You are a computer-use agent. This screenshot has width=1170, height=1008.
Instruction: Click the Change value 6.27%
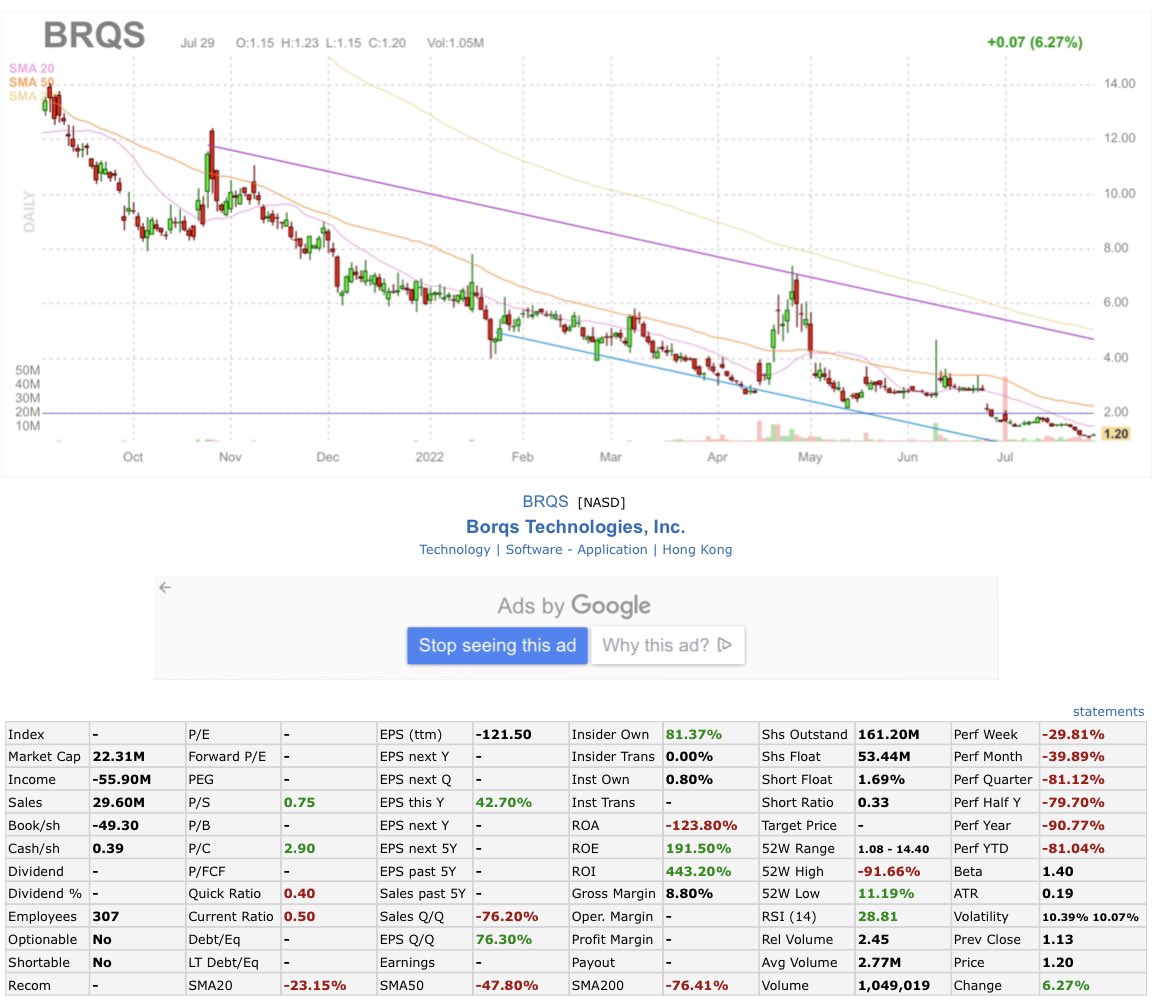click(1066, 986)
